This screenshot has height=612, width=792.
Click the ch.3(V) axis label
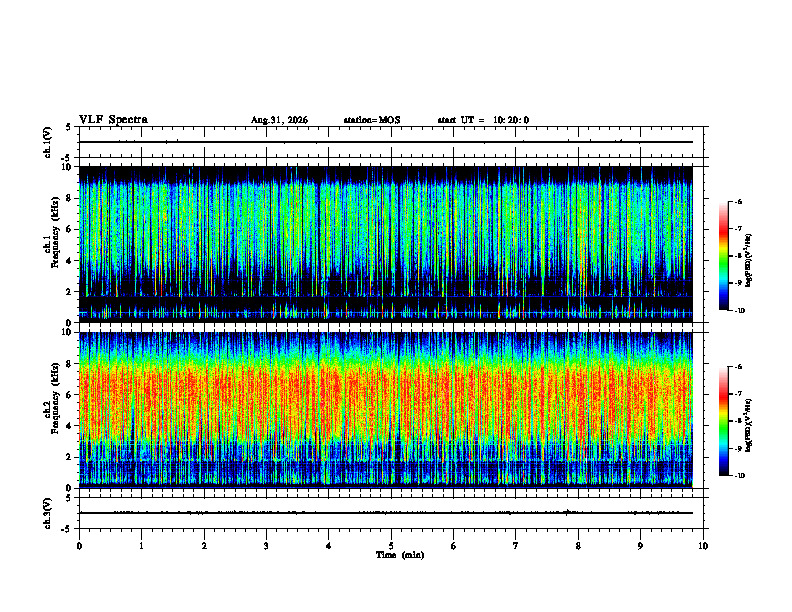(x=47, y=513)
